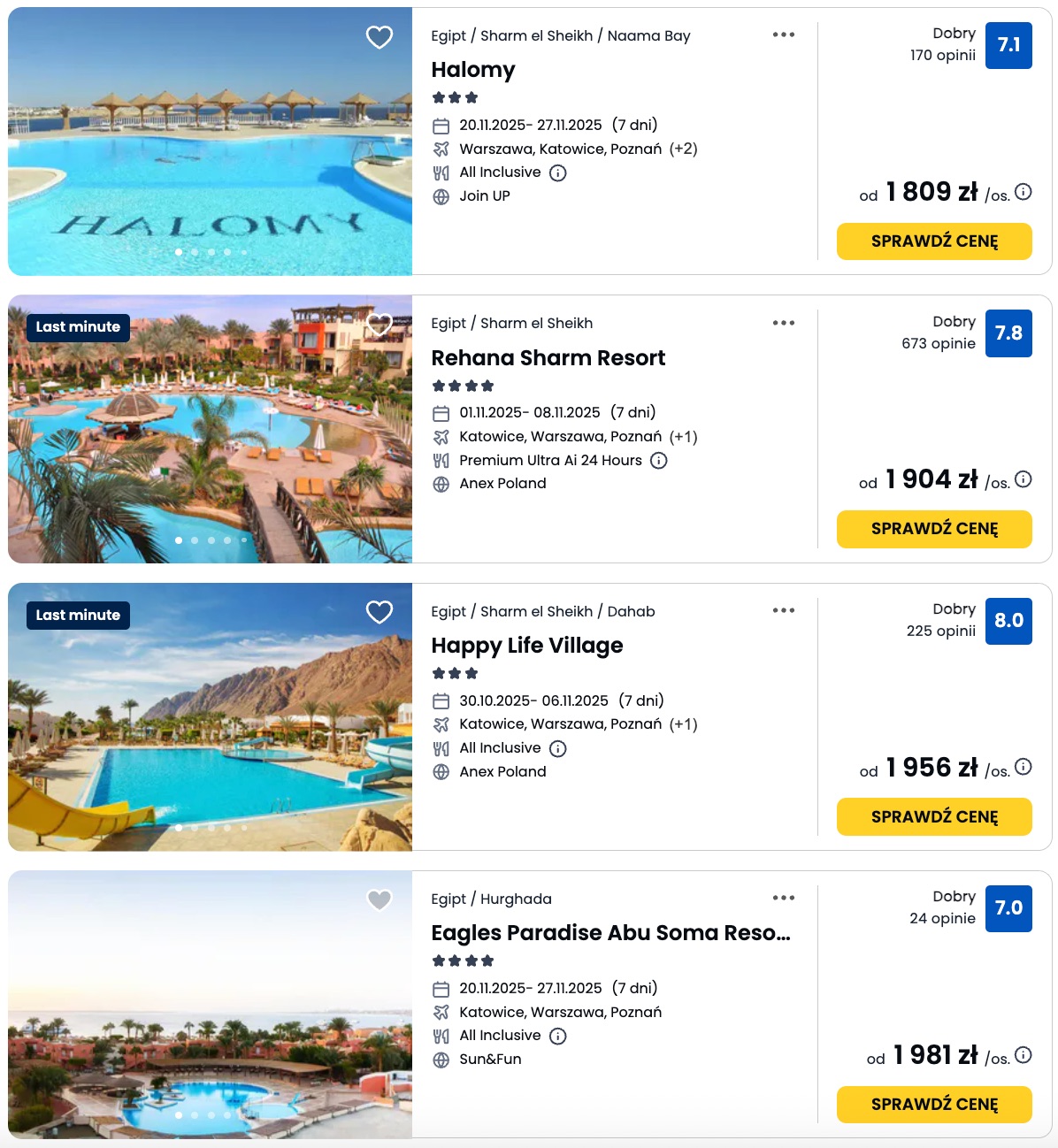Click the heart icon on Halomy offer
This screenshot has width=1058, height=1148.
(x=379, y=37)
